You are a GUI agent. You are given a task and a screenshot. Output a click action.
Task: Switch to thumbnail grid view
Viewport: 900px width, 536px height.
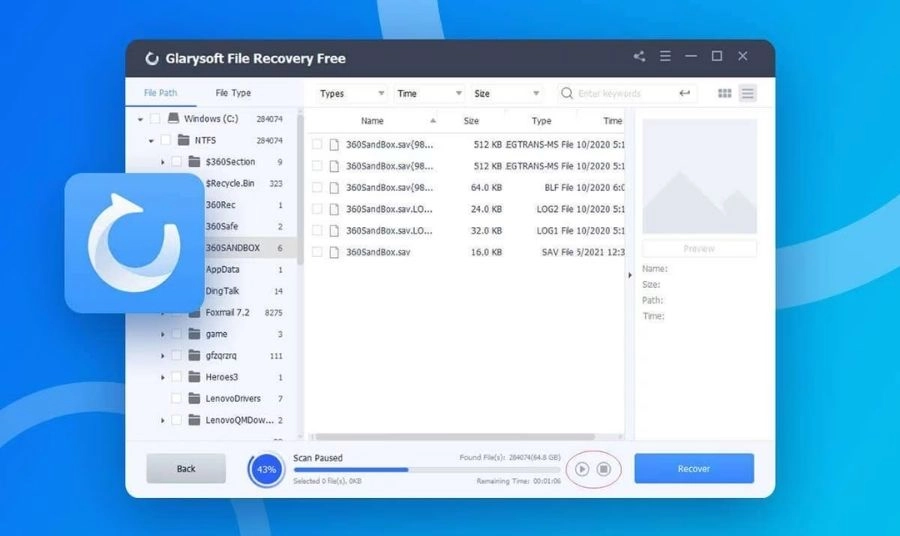click(x=724, y=93)
